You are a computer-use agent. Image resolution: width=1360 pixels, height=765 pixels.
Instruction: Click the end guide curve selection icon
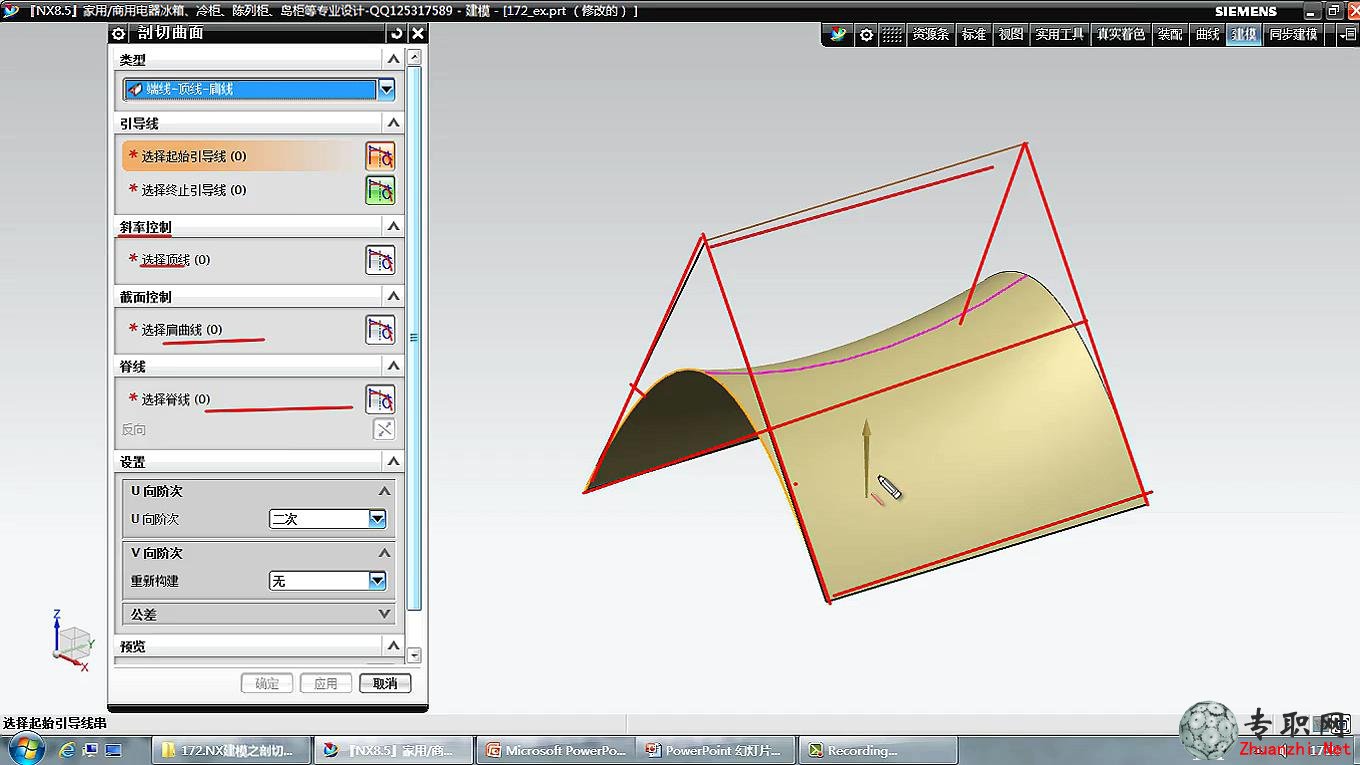380,190
